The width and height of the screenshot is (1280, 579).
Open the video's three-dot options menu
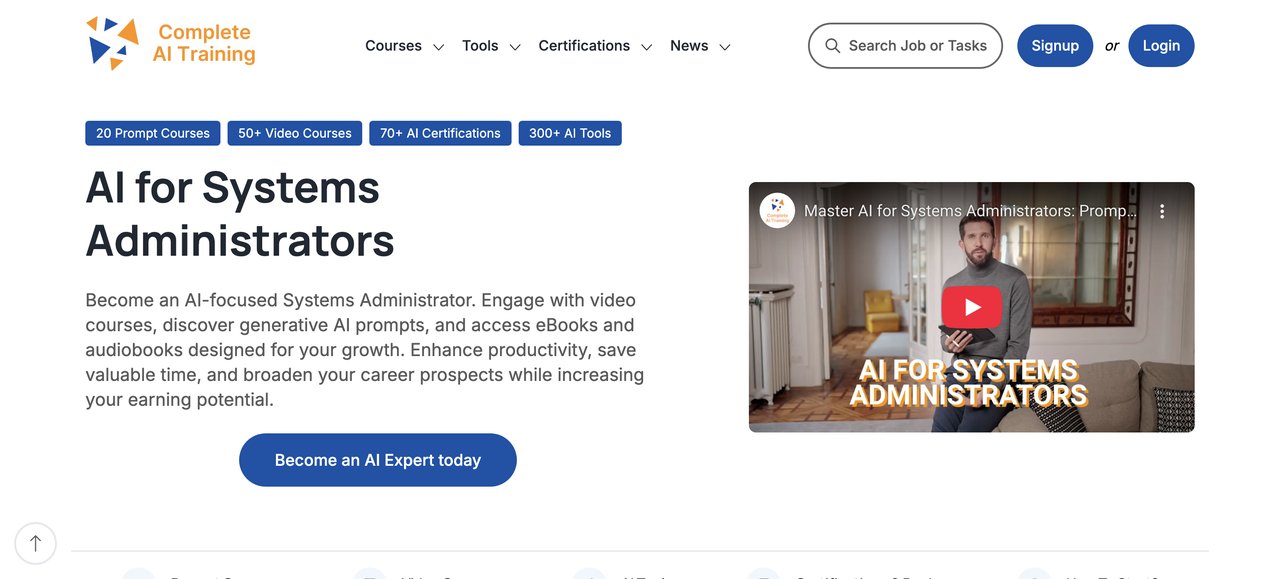(x=1162, y=211)
